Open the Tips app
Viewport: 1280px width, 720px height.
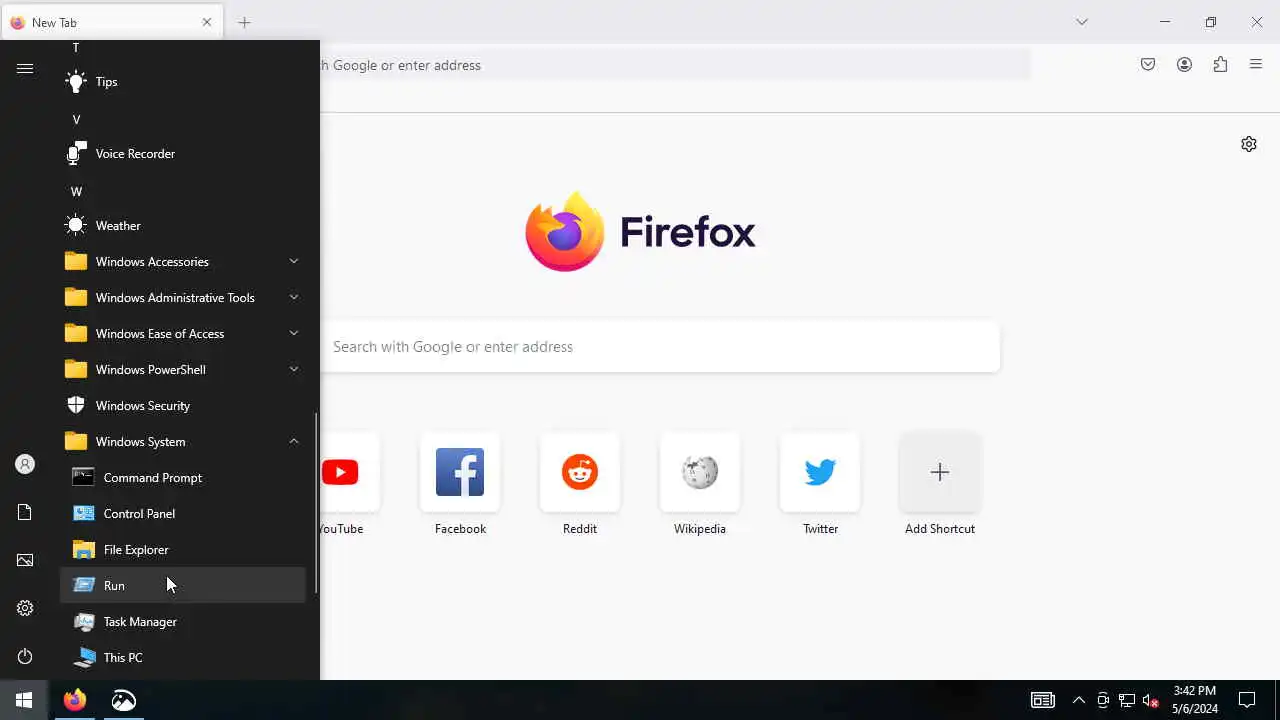[183, 82]
